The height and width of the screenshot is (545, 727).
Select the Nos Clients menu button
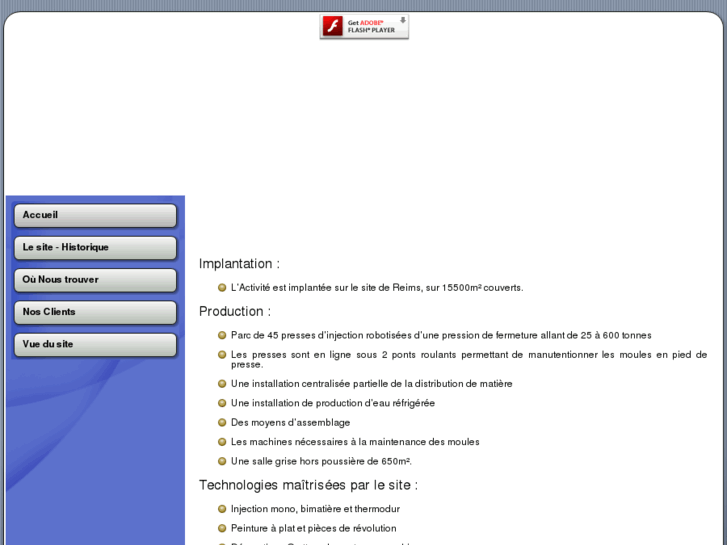coord(95,312)
